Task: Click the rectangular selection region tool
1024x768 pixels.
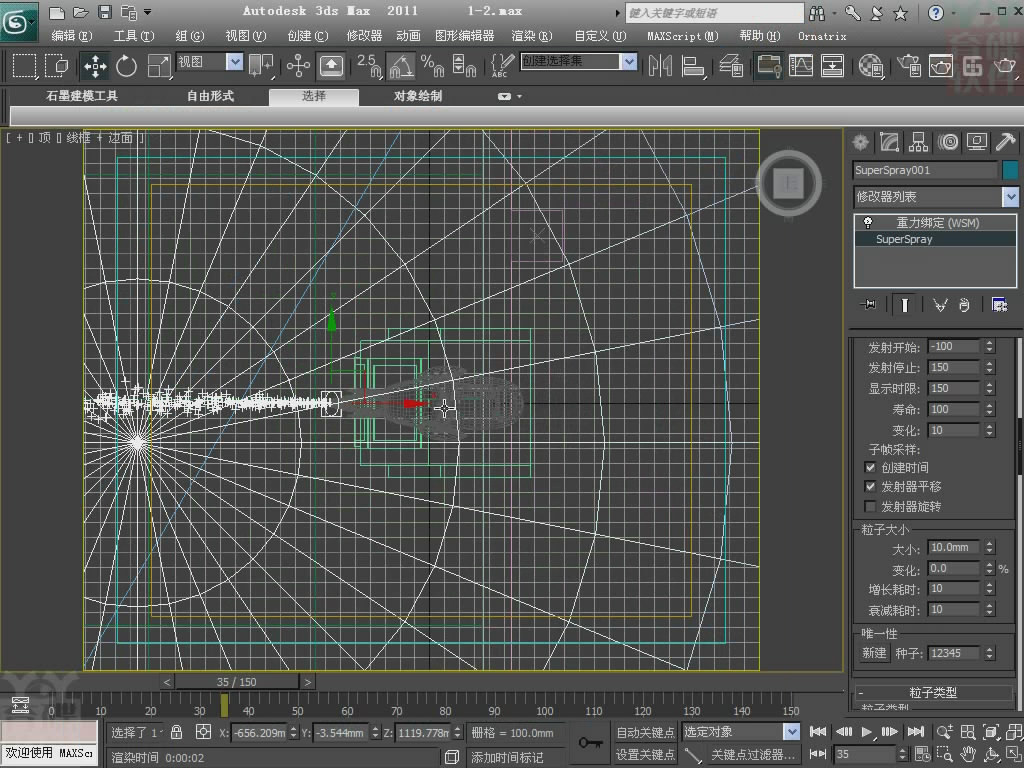Action: 24,66
